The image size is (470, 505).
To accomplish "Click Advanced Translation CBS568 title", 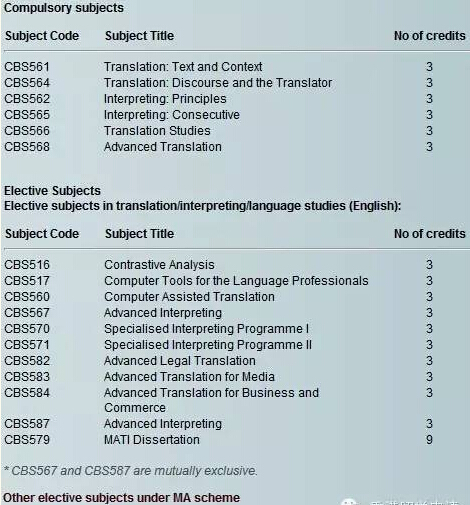I will [163, 147].
